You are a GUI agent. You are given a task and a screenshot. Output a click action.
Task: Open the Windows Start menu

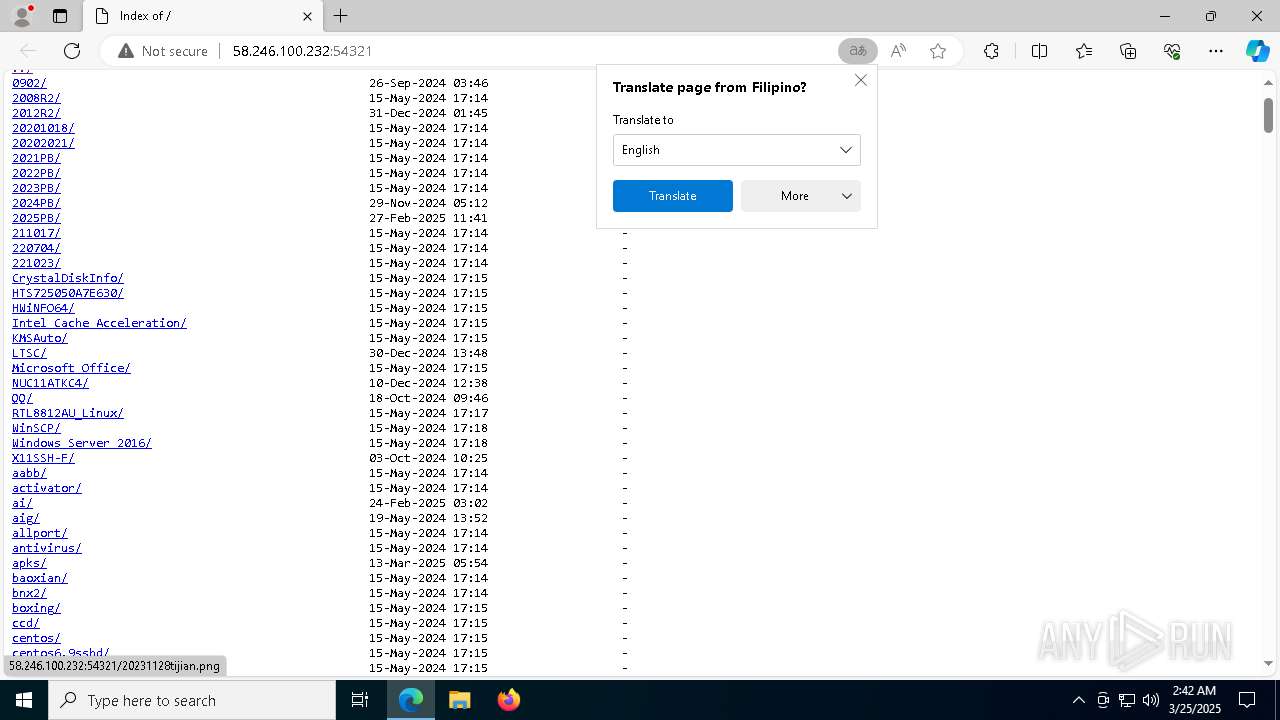tap(24, 700)
